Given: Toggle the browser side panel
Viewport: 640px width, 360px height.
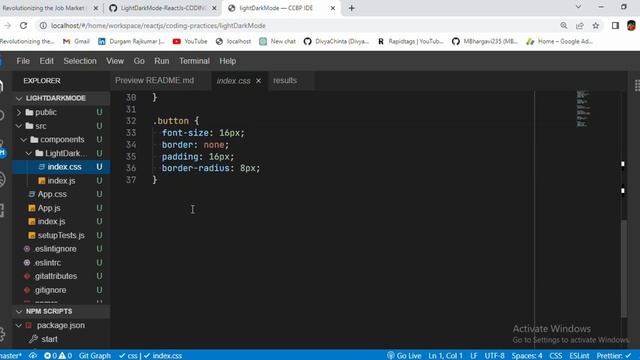Looking at the screenshot, I should [615, 25].
